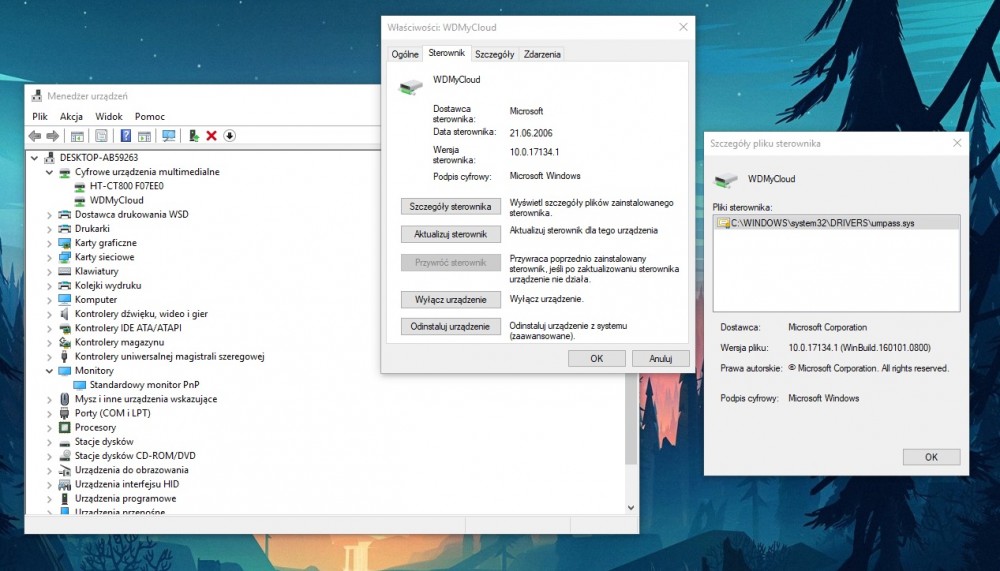Switch to the Ogólne tab
Image resolution: width=1000 pixels, height=571 pixels.
point(405,54)
